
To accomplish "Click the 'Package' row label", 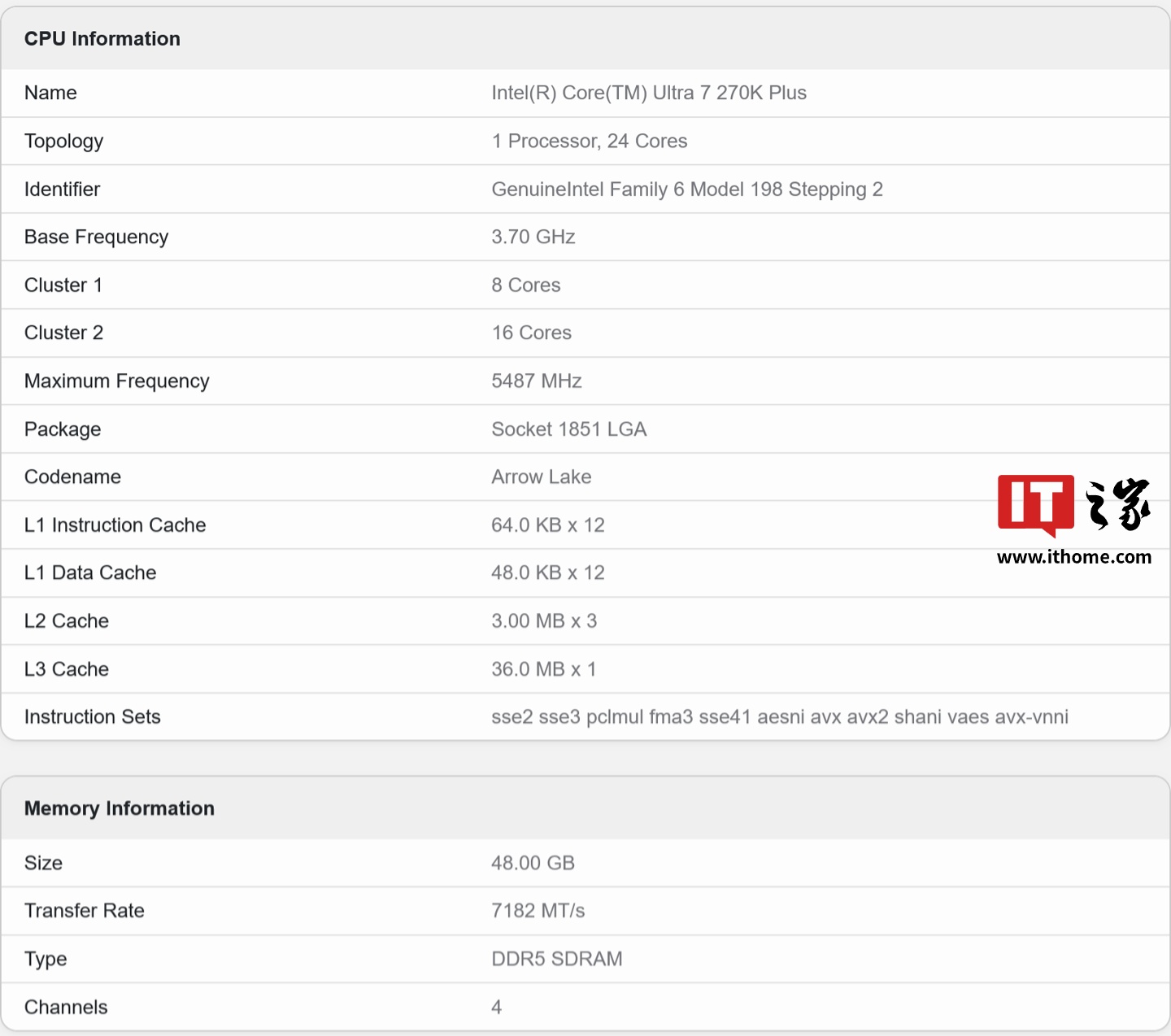I will [63, 429].
